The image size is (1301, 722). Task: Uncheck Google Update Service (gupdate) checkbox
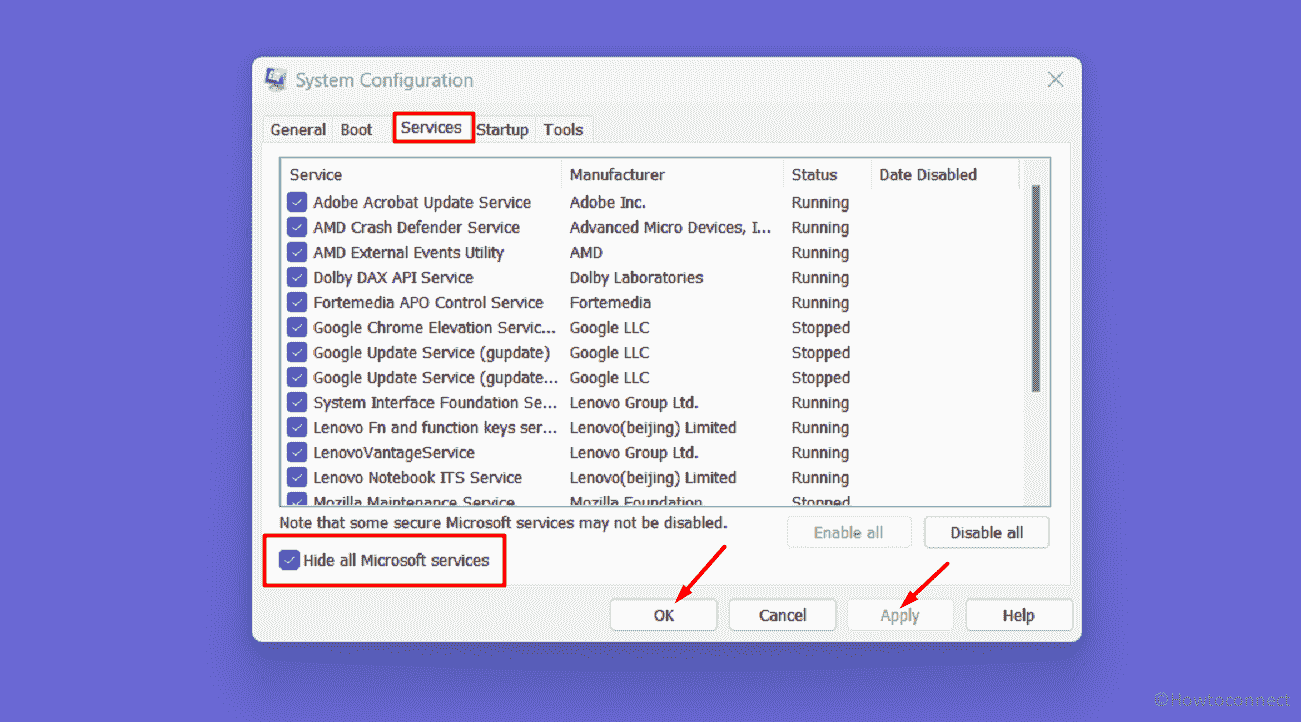point(297,352)
